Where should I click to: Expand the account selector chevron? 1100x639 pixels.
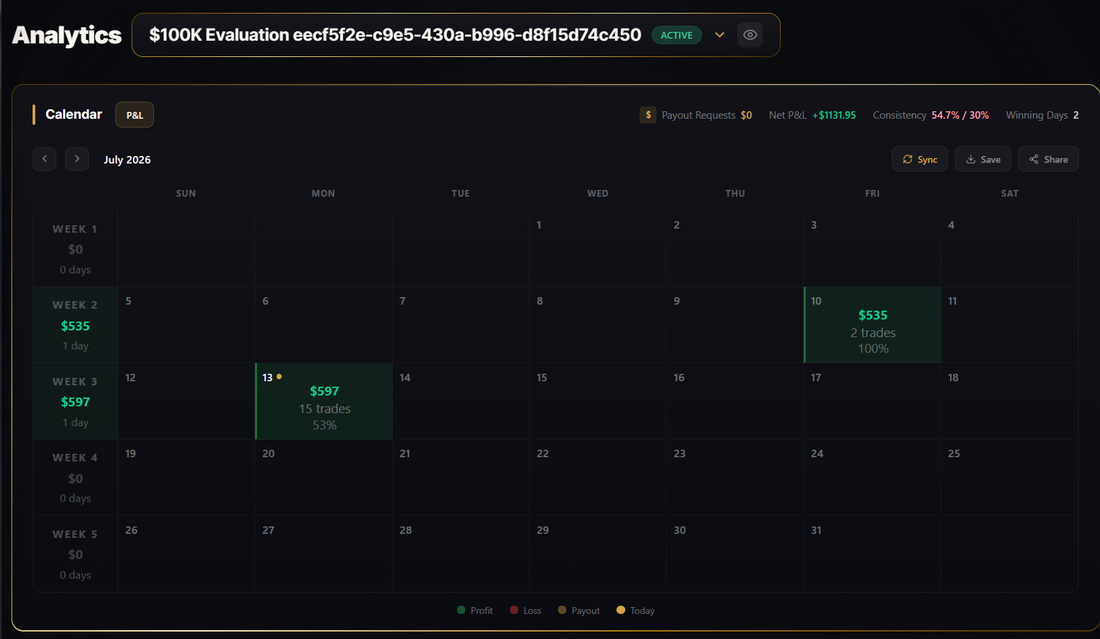[x=719, y=35]
